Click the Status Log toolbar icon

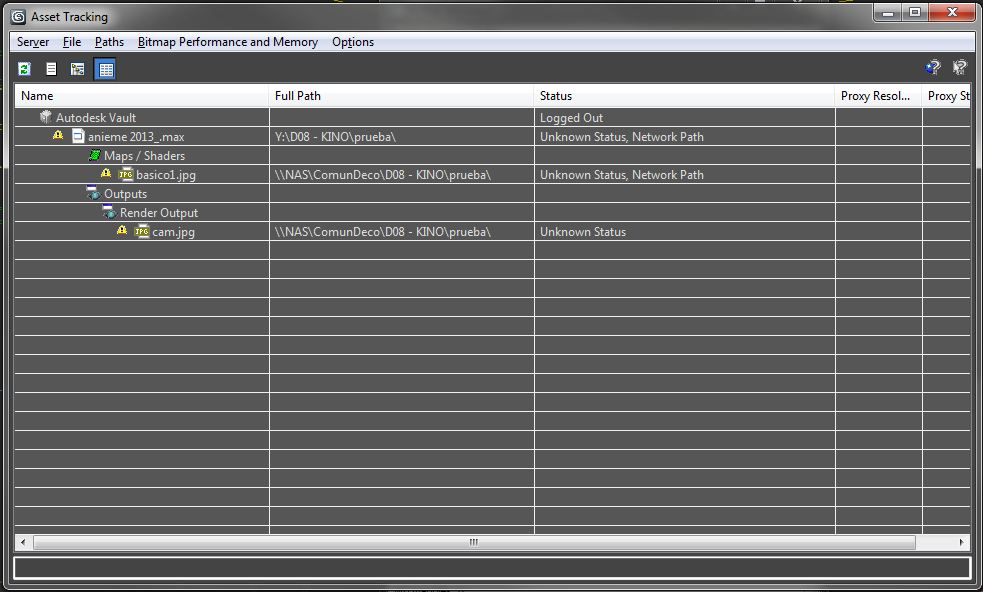coord(51,69)
